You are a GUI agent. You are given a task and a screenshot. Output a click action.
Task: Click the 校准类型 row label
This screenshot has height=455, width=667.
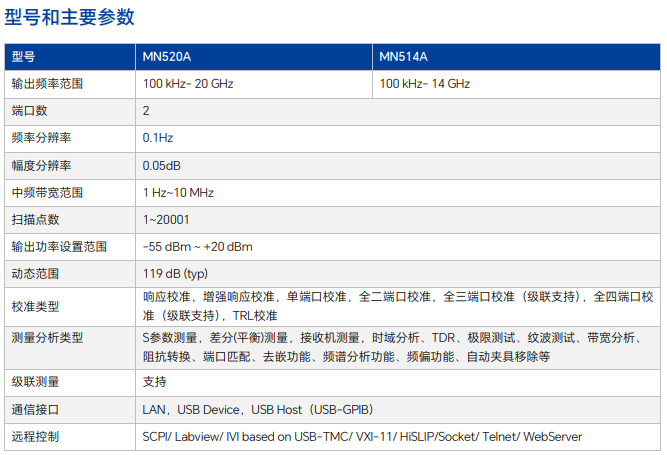[35, 305]
